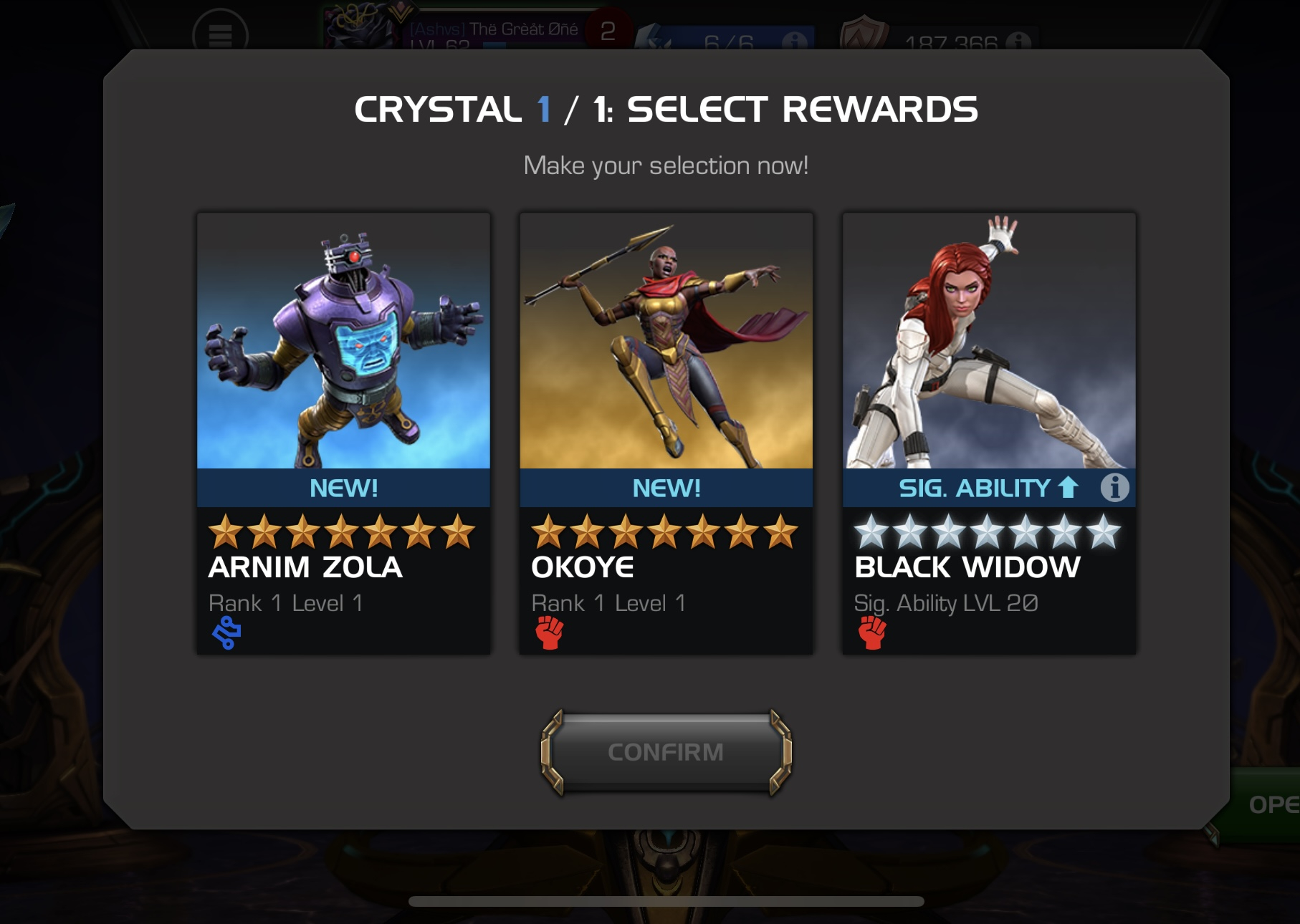The width and height of the screenshot is (1300, 924).
Task: Click the red notification badge showing 2
Action: 608,30
